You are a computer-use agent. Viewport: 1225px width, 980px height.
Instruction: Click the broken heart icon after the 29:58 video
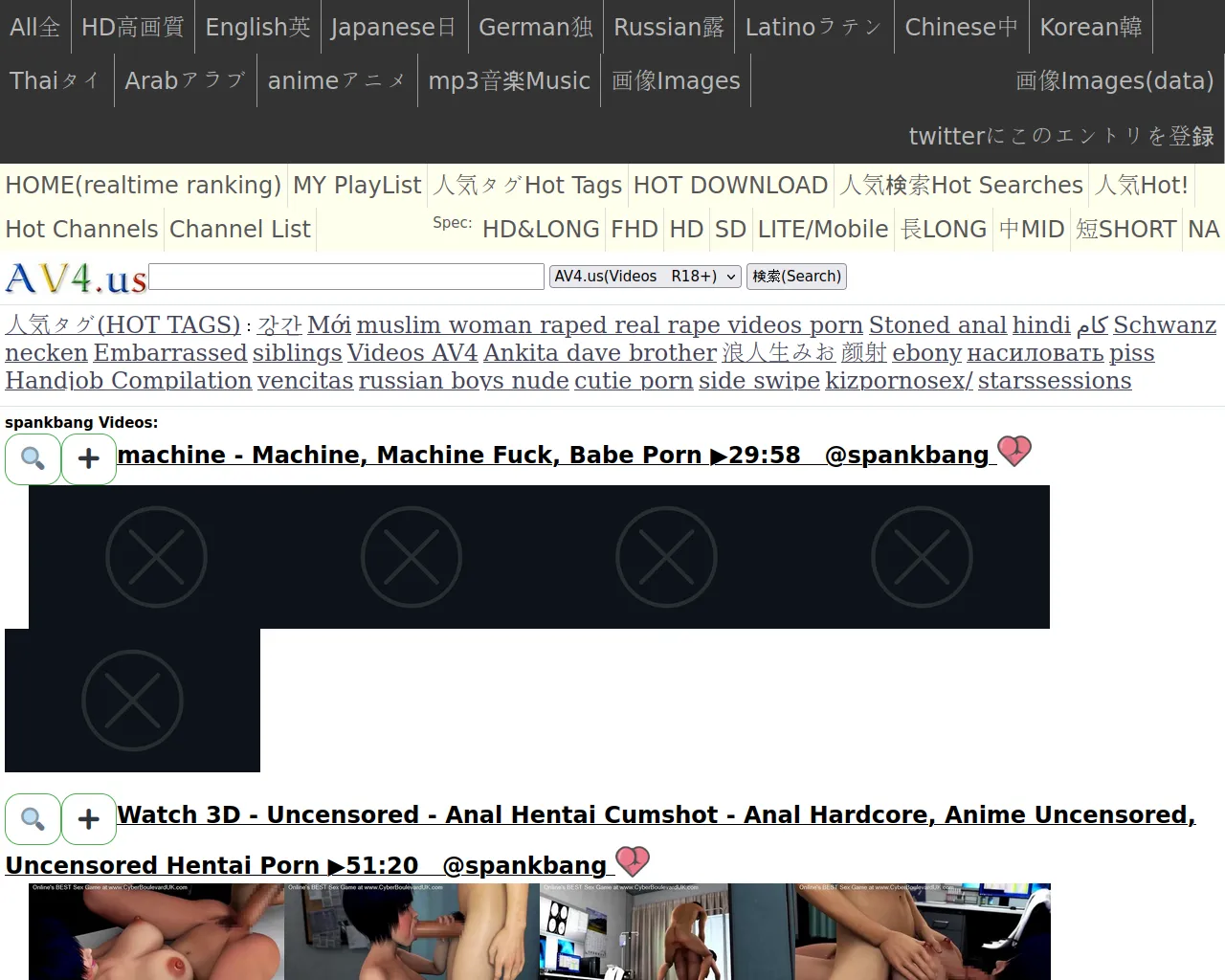click(1014, 451)
